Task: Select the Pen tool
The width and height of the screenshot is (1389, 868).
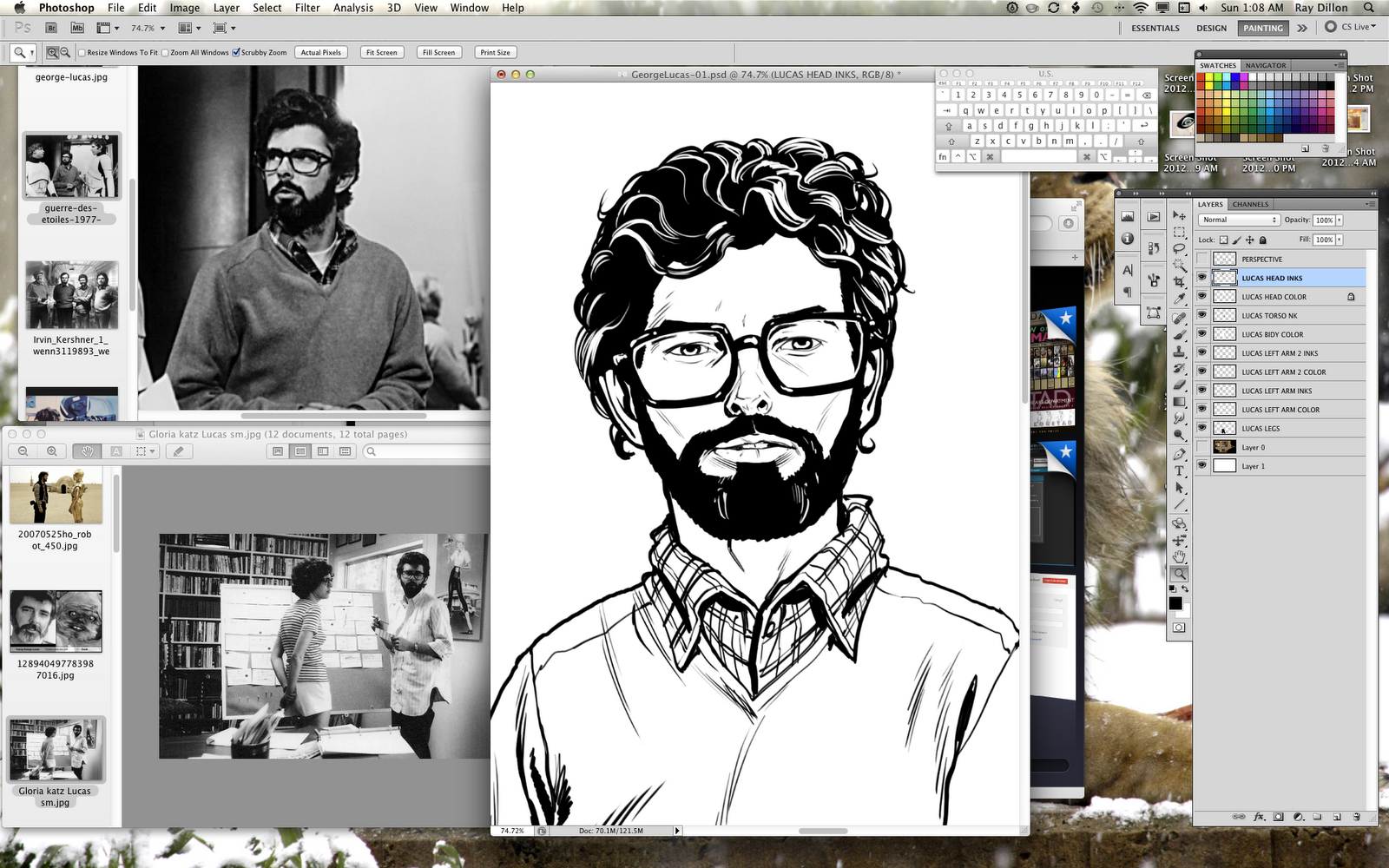Action: point(1179,455)
